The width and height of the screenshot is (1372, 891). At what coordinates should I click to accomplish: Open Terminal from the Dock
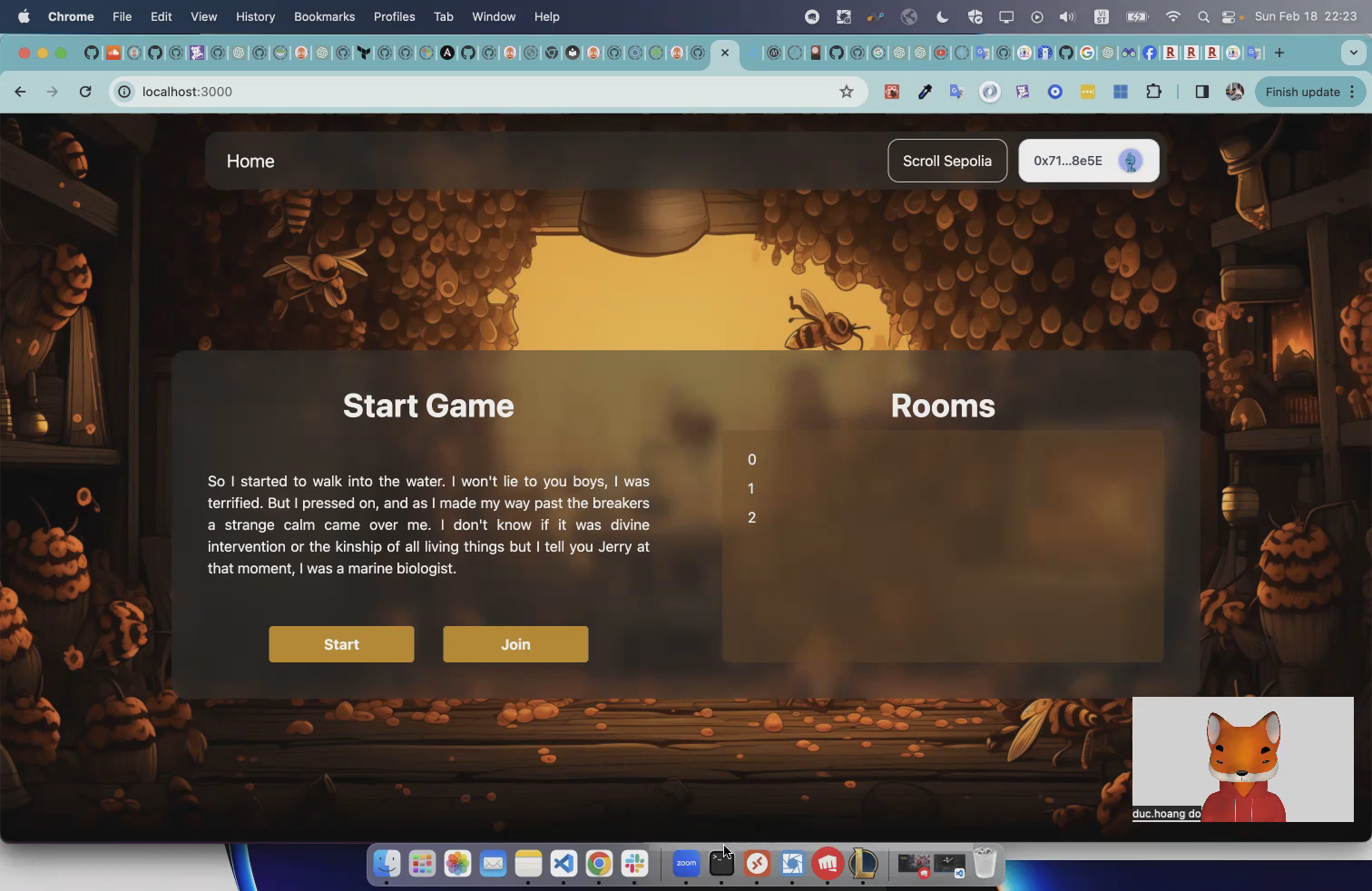[x=721, y=863]
